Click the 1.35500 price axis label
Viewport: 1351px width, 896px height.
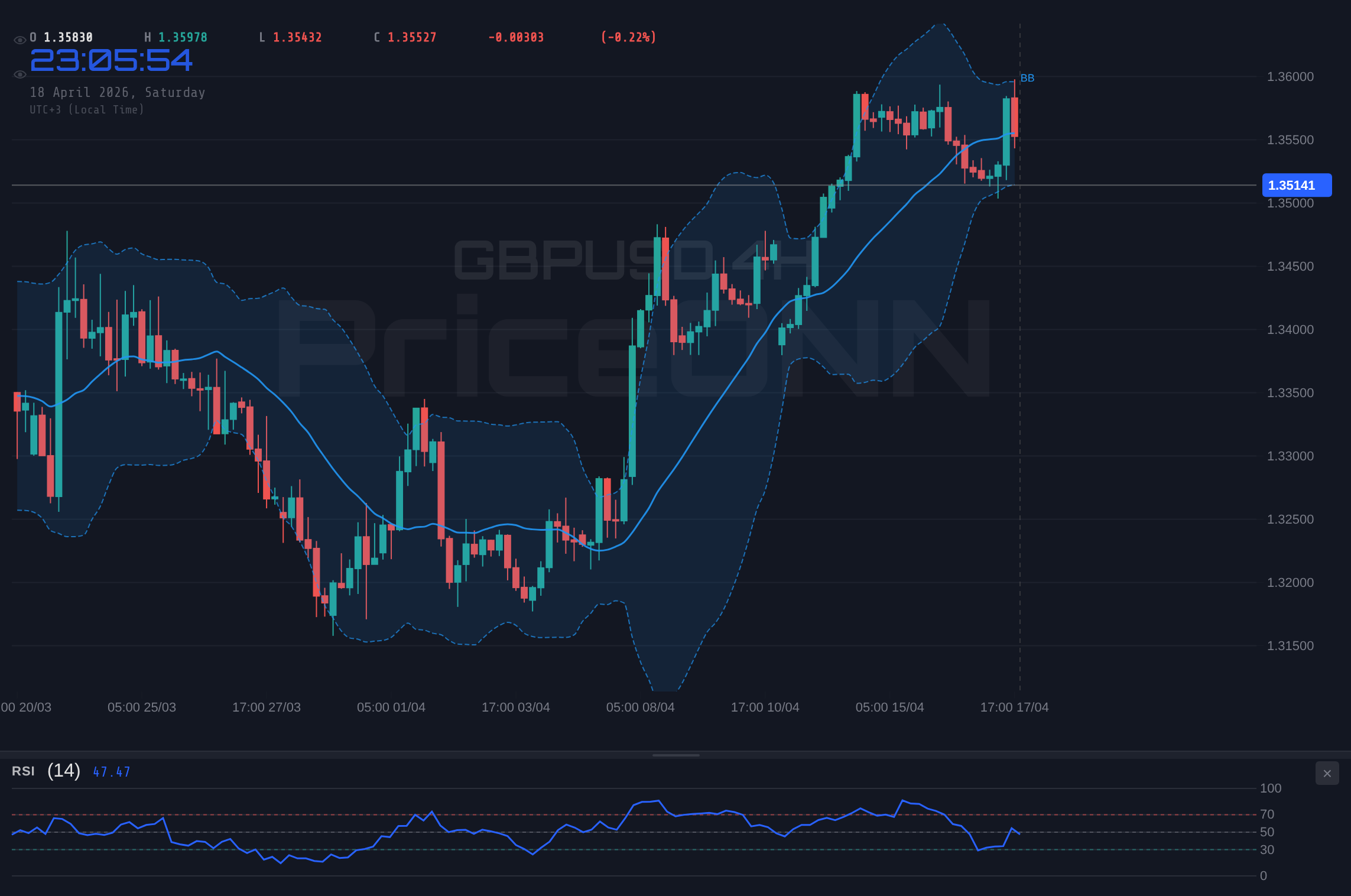point(1290,140)
